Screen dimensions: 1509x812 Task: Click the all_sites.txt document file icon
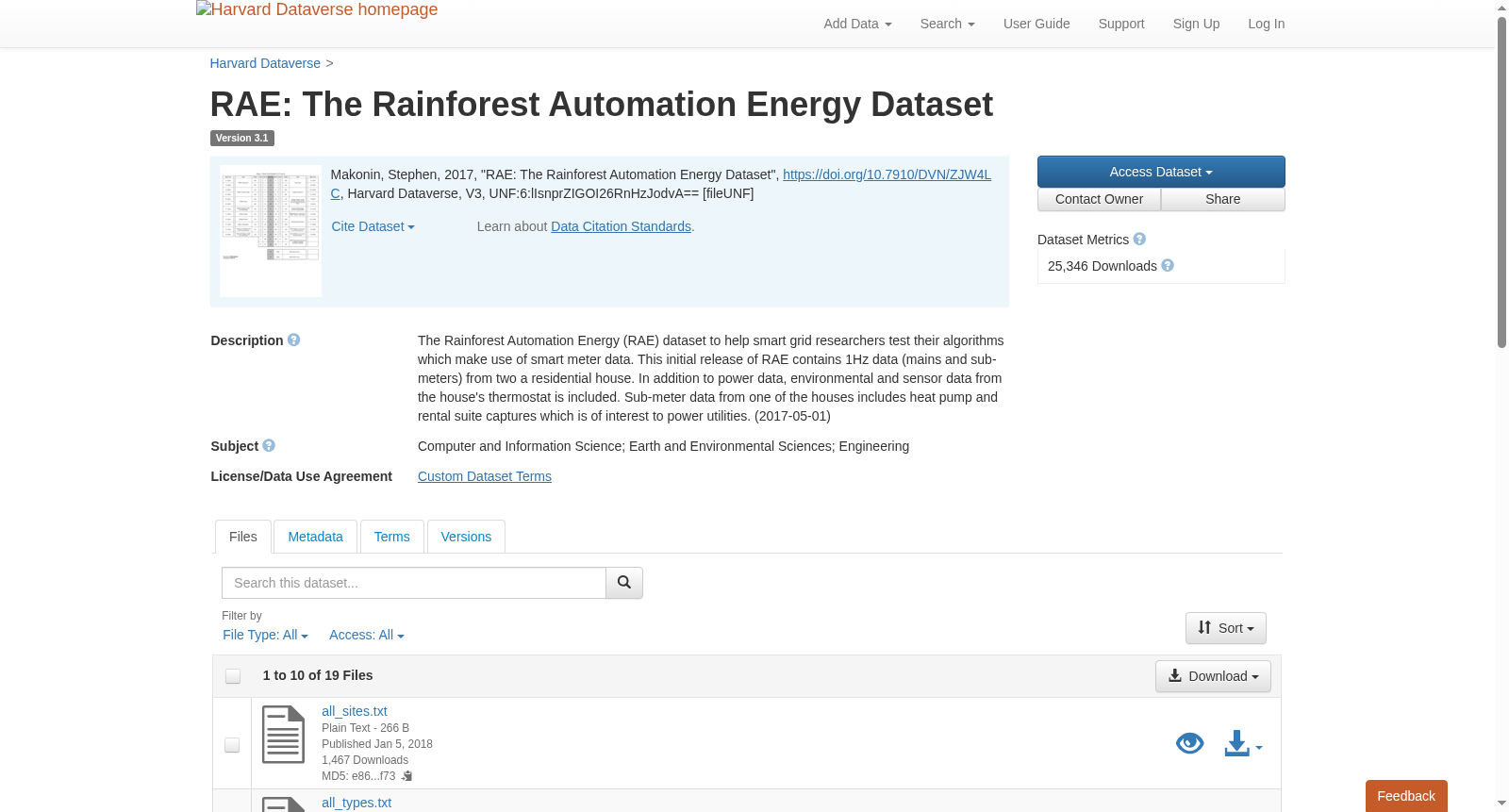[283, 734]
